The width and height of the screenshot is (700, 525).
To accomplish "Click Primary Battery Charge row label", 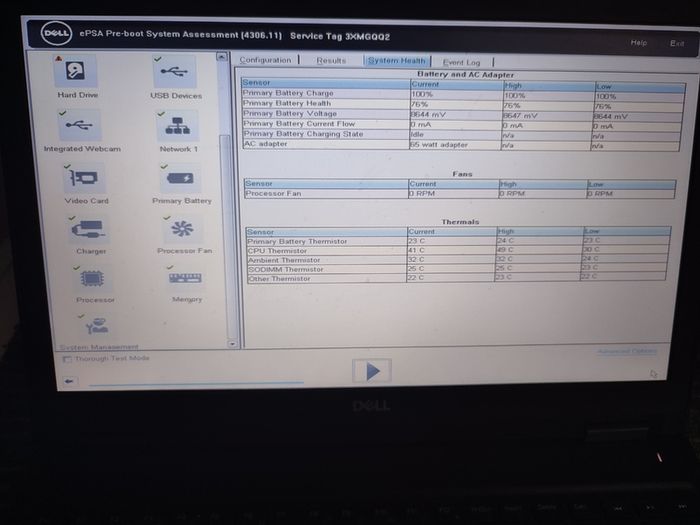I will pos(288,93).
